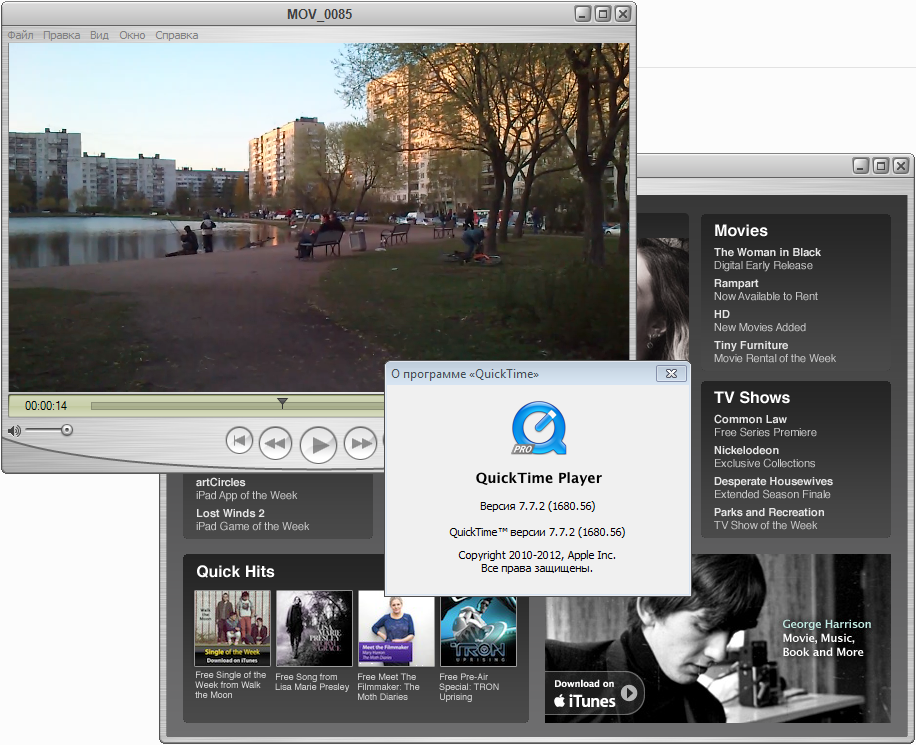Open Lost Winds 2 iPad Game link
This screenshot has height=745, width=916.
pyautogui.click(x=252, y=519)
